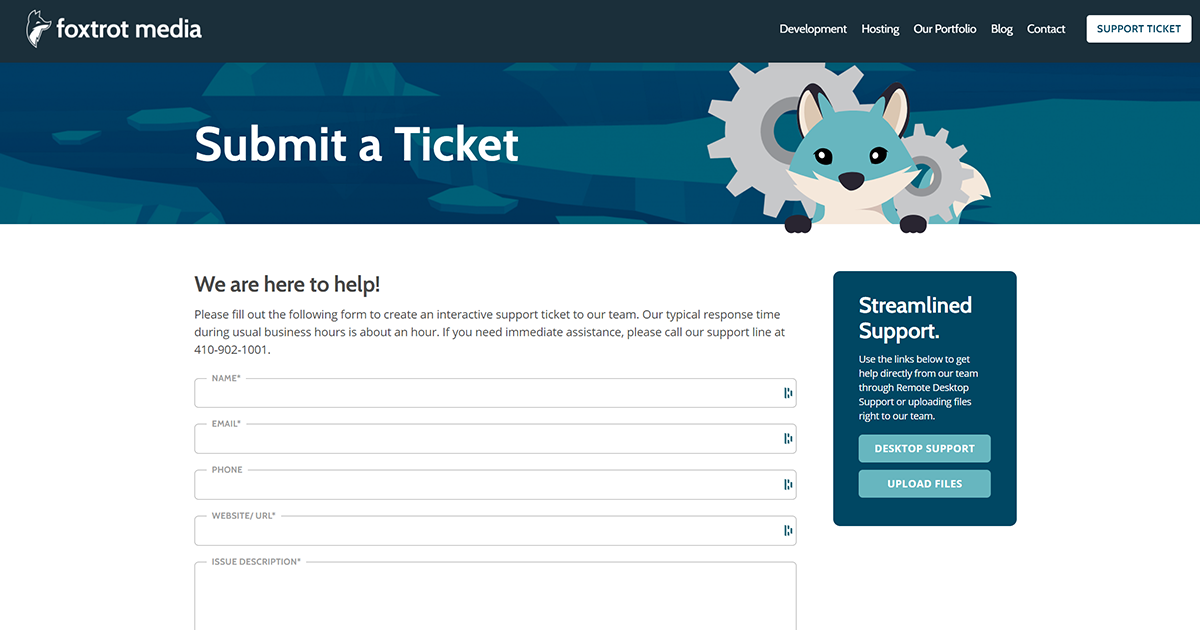This screenshot has height=630, width=1200.
Task: Click the UPLOAD FILES button
Action: [x=924, y=483]
